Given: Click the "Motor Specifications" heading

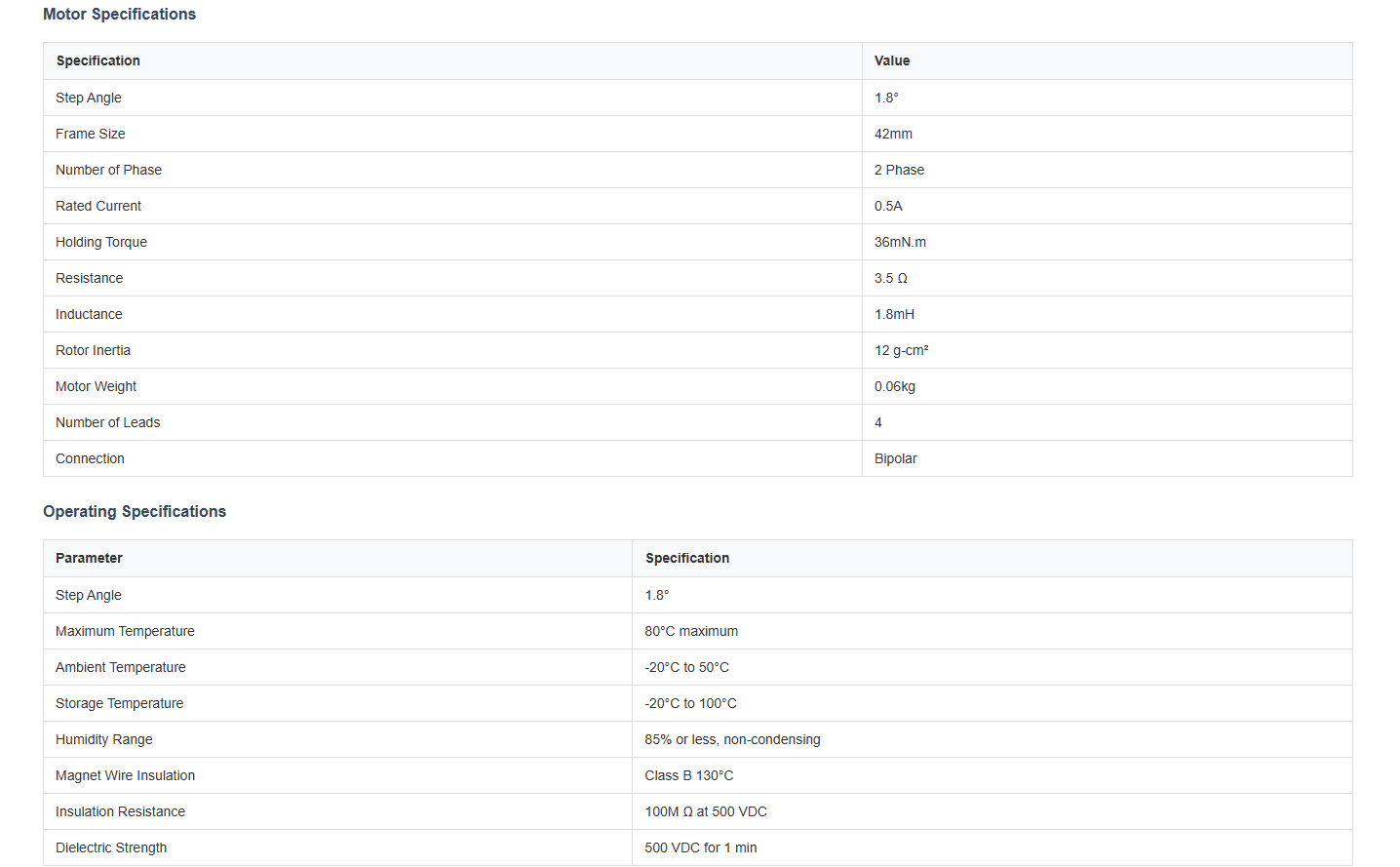Looking at the screenshot, I should coord(119,14).
